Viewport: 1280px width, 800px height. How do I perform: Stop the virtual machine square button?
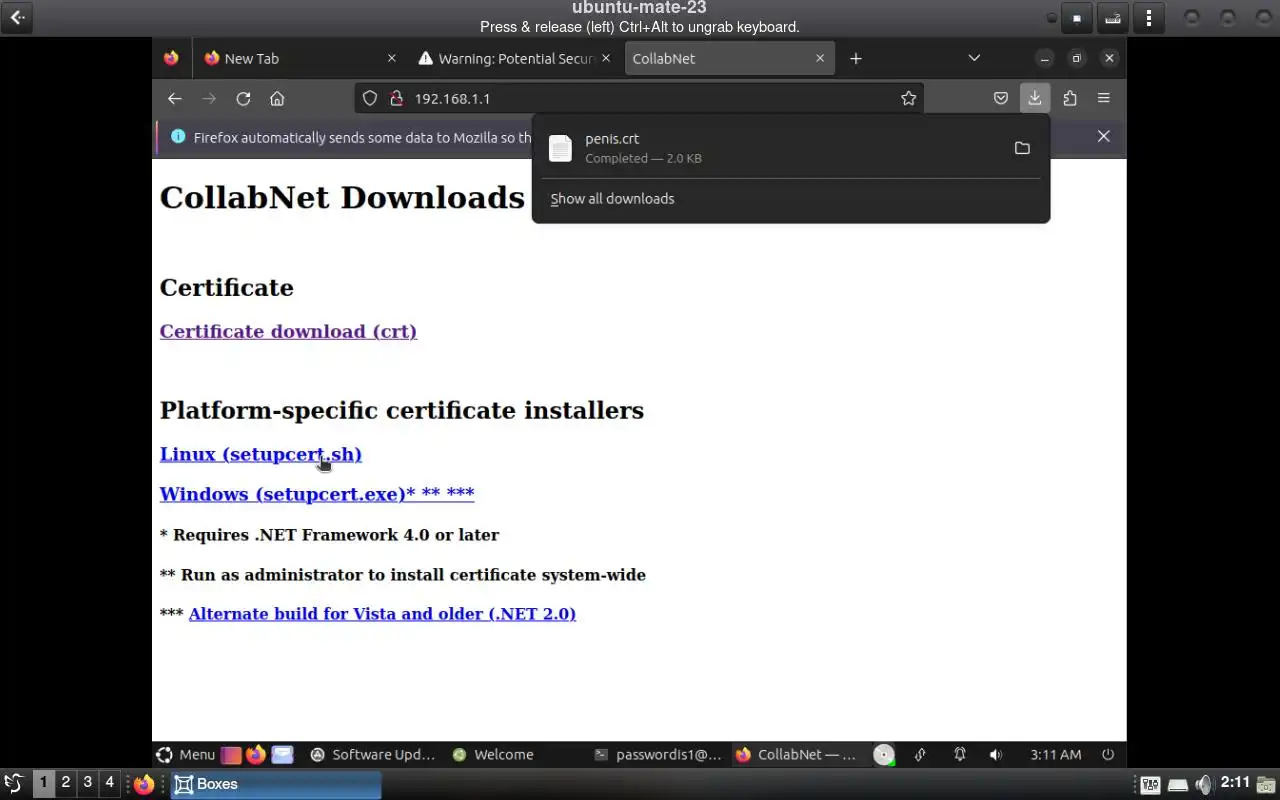pyautogui.click(x=1077, y=18)
